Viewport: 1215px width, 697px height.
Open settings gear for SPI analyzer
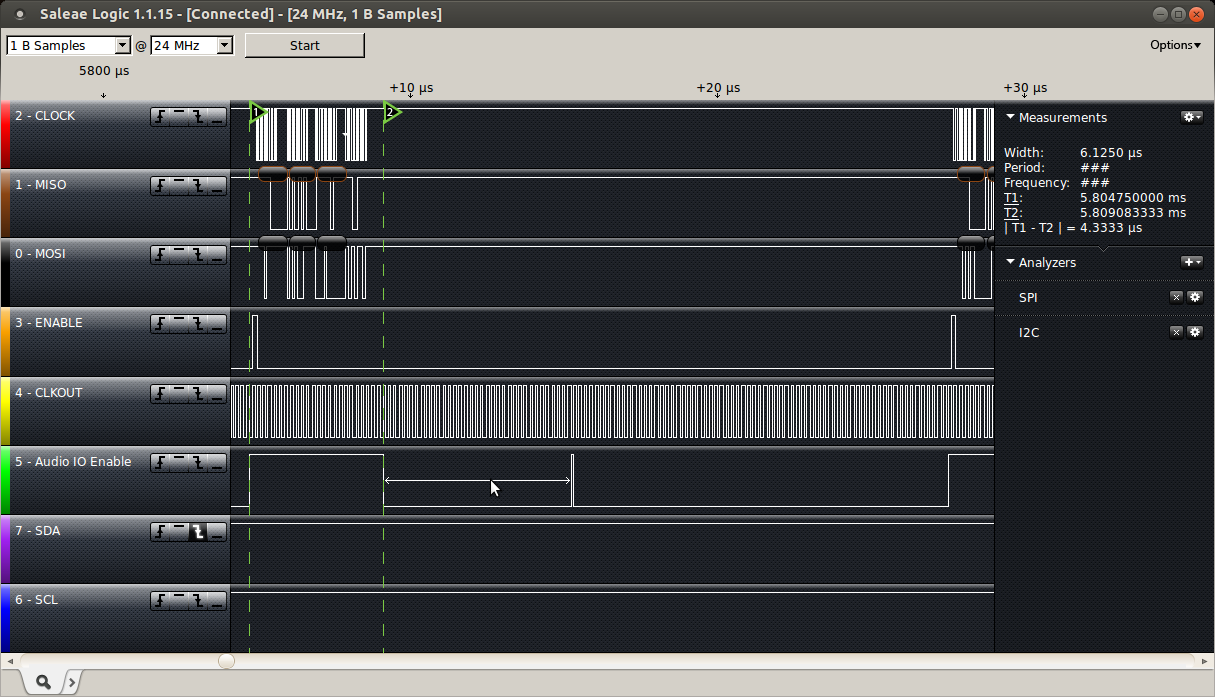pos(1194,297)
